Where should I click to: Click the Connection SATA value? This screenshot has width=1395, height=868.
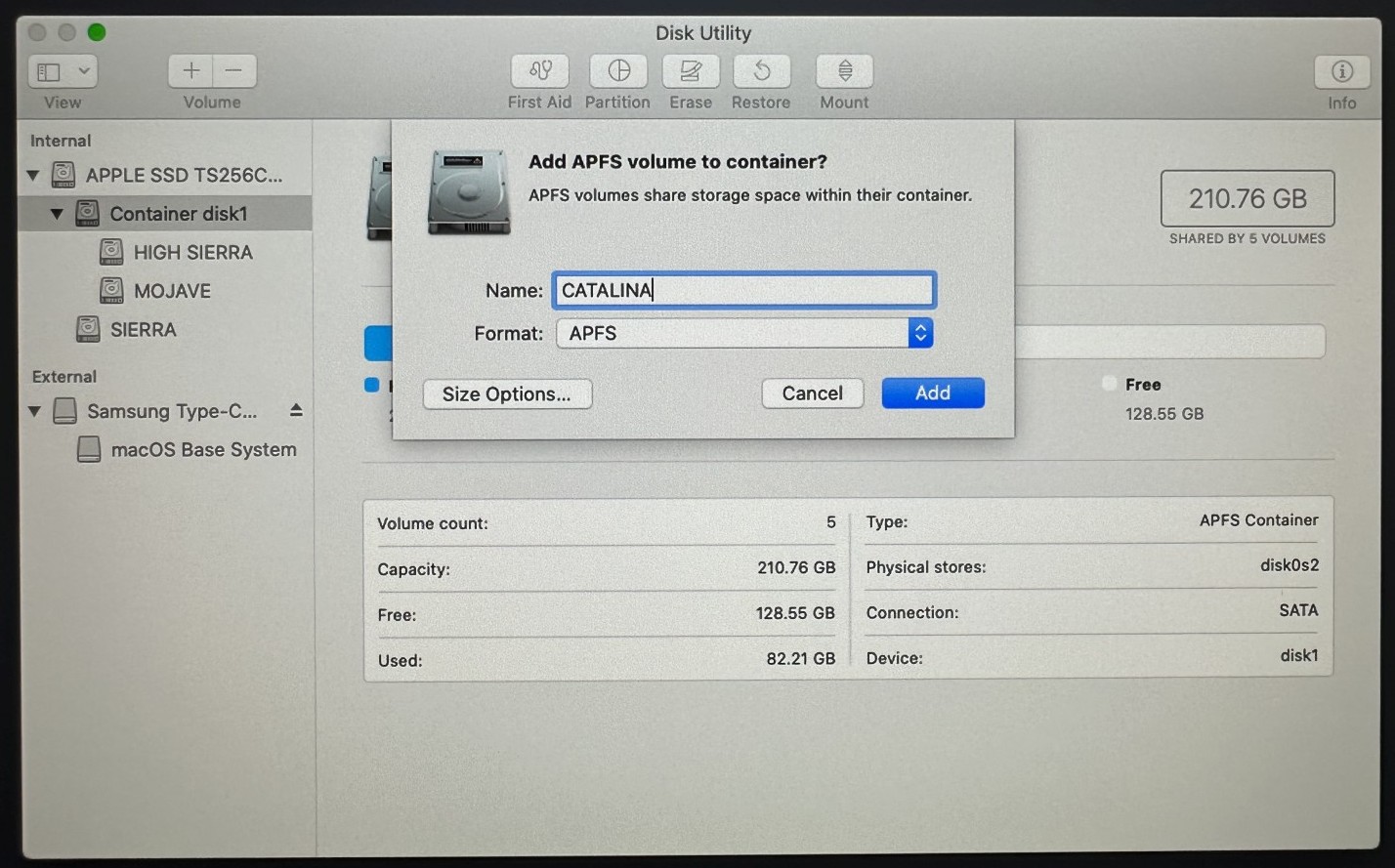(x=1298, y=610)
